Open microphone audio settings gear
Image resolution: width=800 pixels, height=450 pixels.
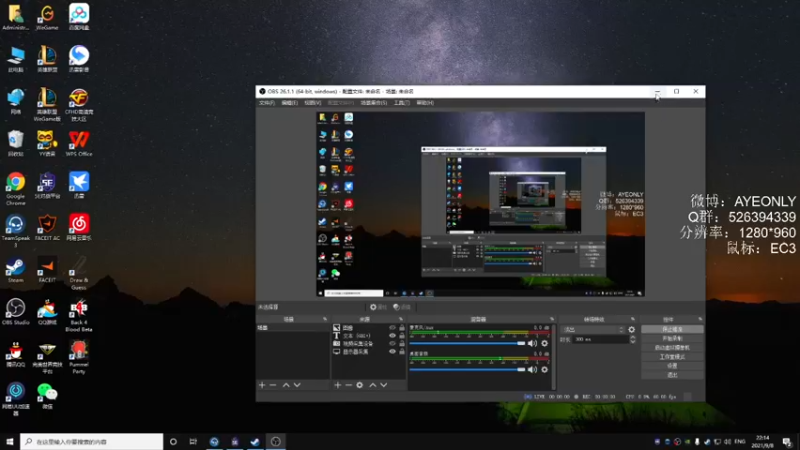pyautogui.click(x=544, y=343)
